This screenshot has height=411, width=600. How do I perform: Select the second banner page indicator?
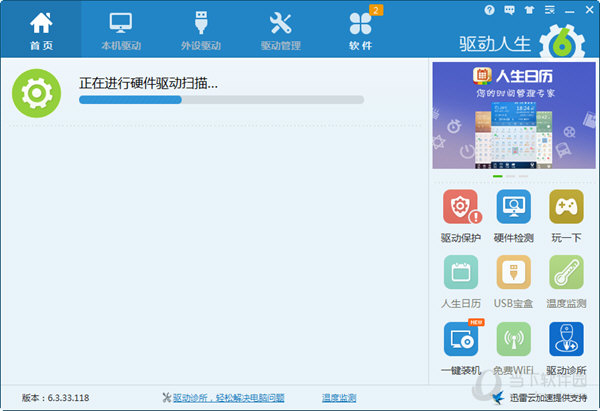[x=510, y=176]
